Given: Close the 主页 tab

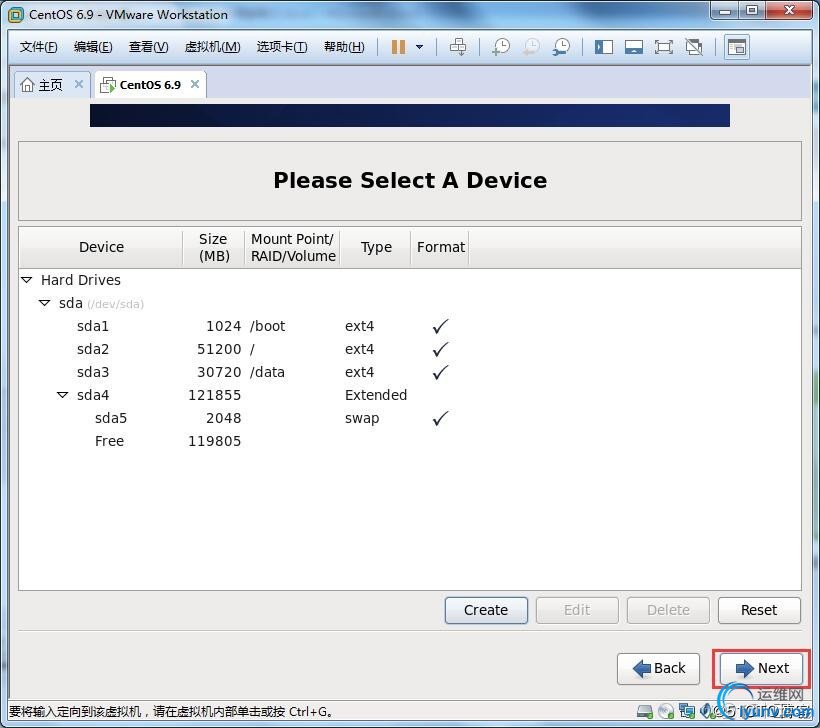Looking at the screenshot, I should [79, 84].
